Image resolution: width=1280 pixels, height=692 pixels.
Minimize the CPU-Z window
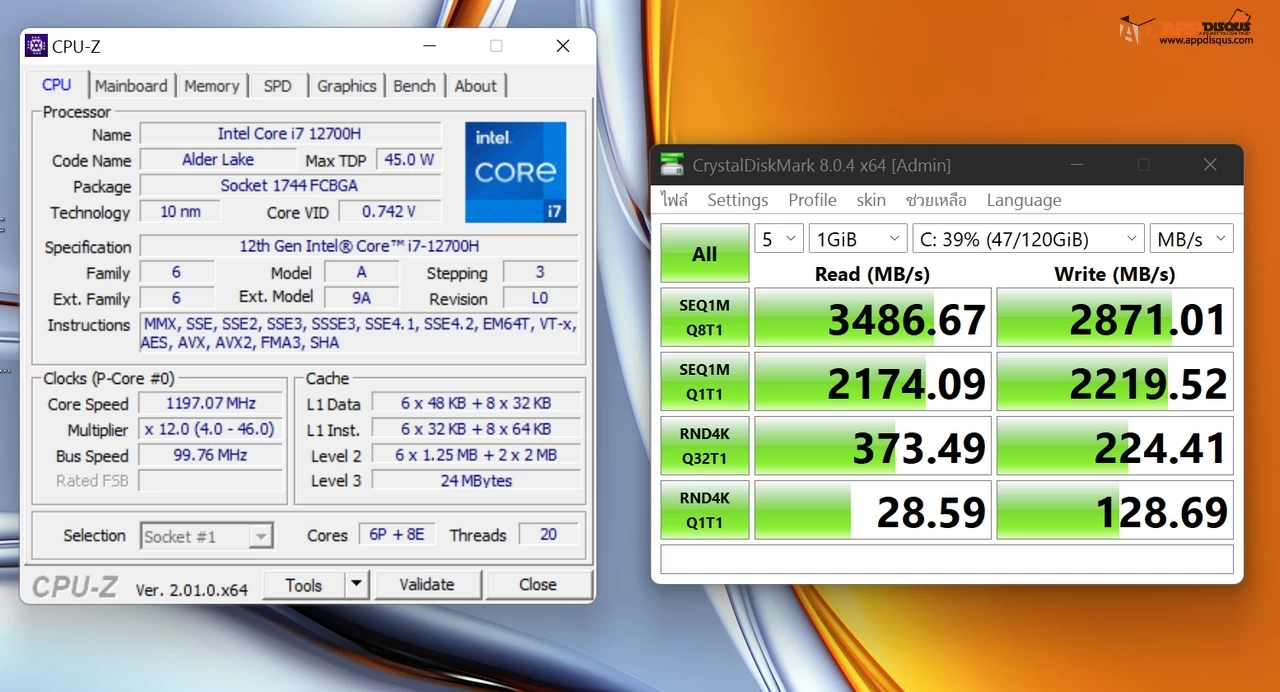429,46
